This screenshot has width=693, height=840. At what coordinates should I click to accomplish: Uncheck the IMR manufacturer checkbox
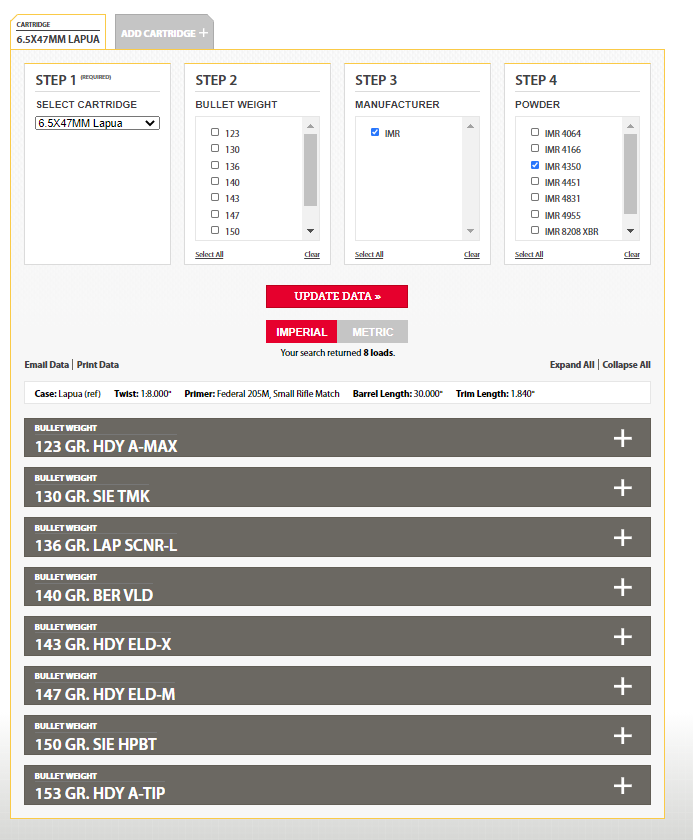[375, 132]
